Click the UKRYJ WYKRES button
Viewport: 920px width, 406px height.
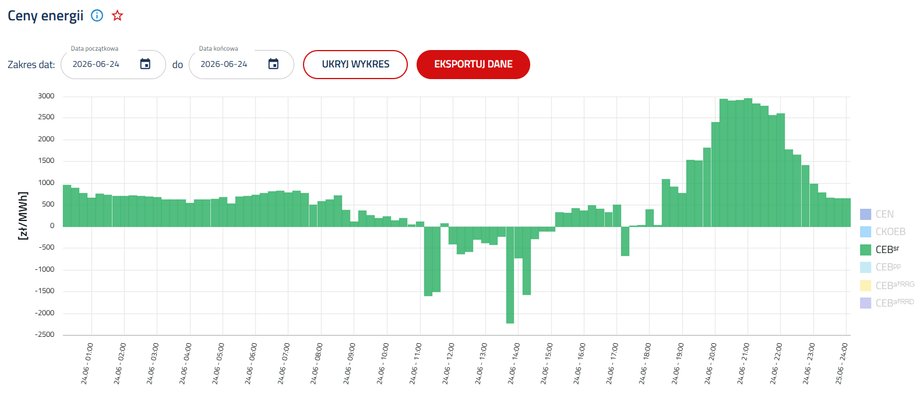click(x=355, y=64)
